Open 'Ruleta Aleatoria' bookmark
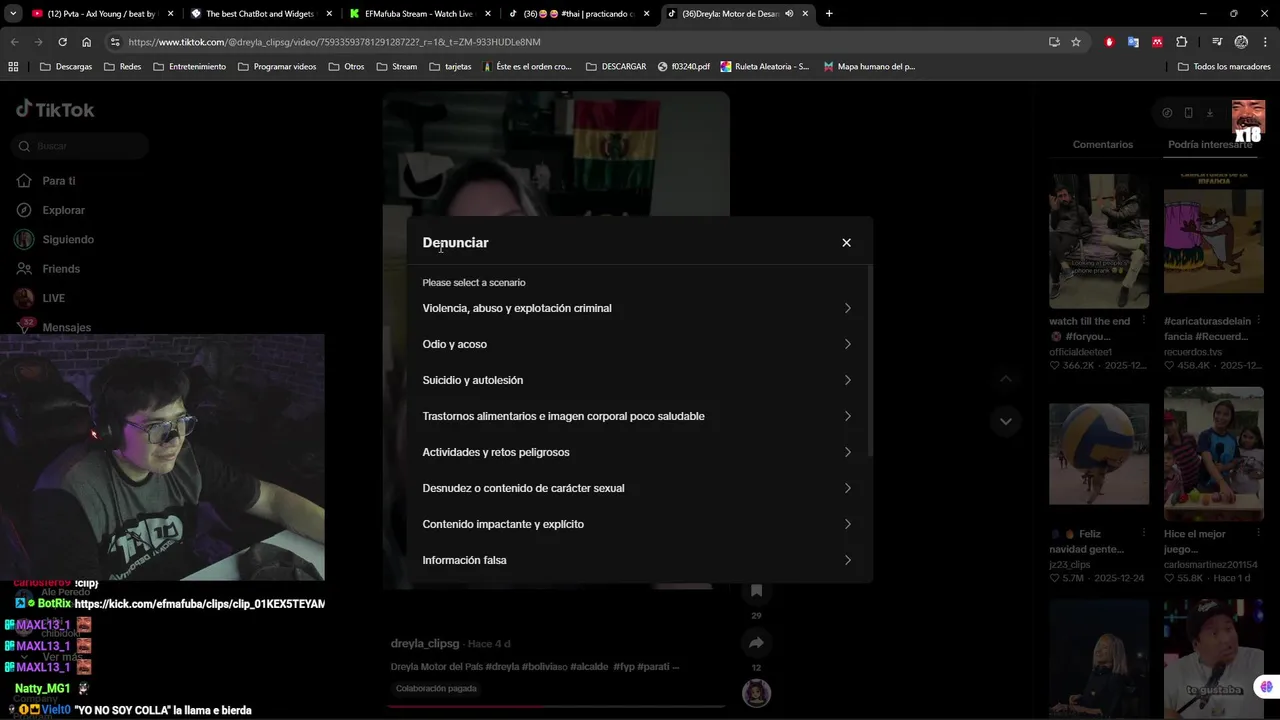This screenshot has height=720, width=1280. coord(765,67)
